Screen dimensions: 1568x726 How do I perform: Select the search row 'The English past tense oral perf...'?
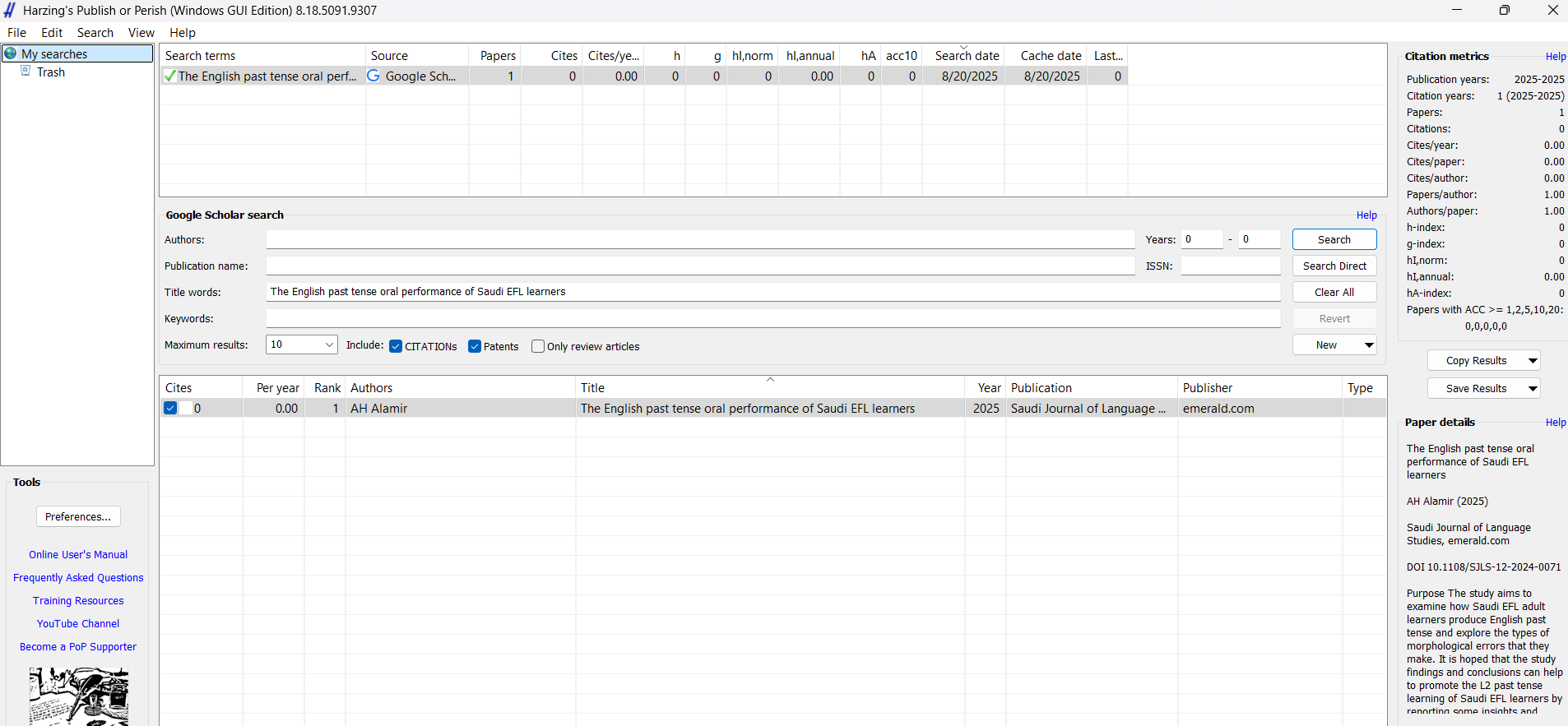tap(643, 76)
